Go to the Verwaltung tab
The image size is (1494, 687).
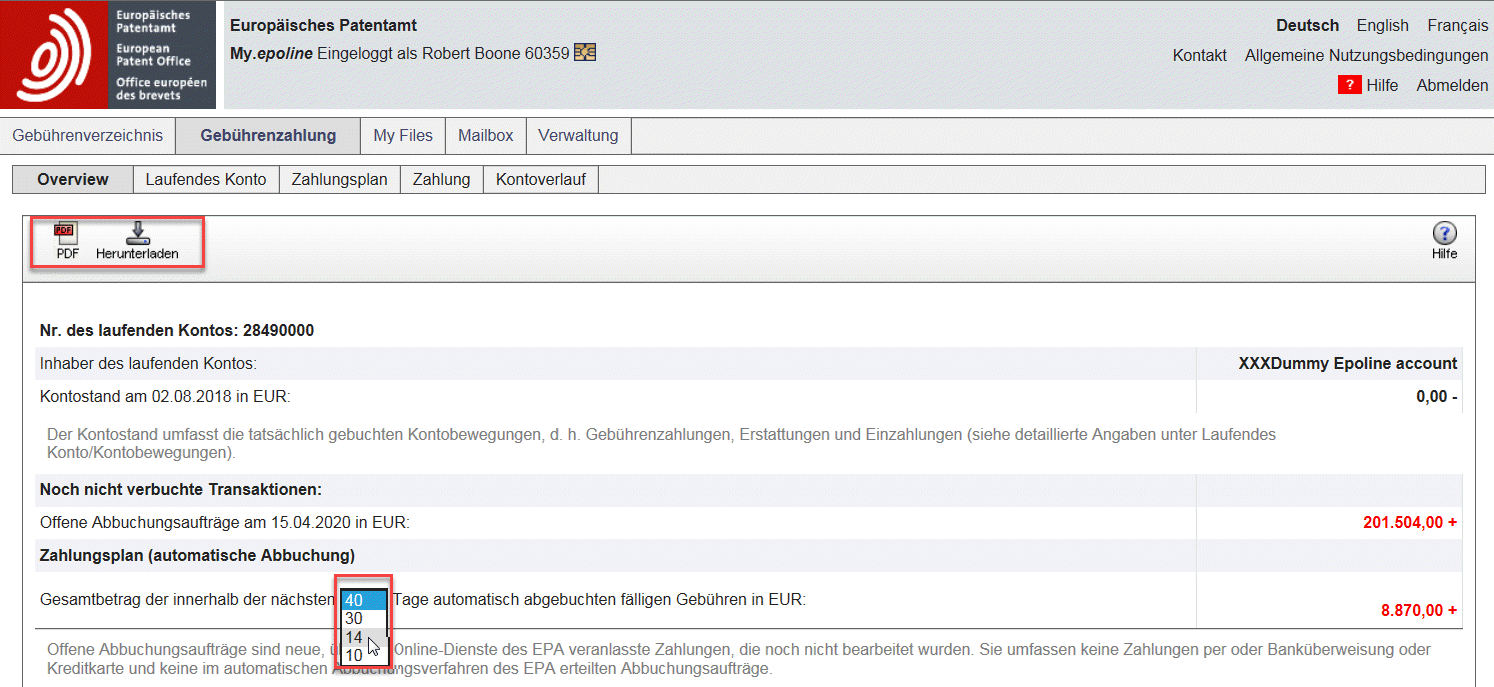coord(578,136)
